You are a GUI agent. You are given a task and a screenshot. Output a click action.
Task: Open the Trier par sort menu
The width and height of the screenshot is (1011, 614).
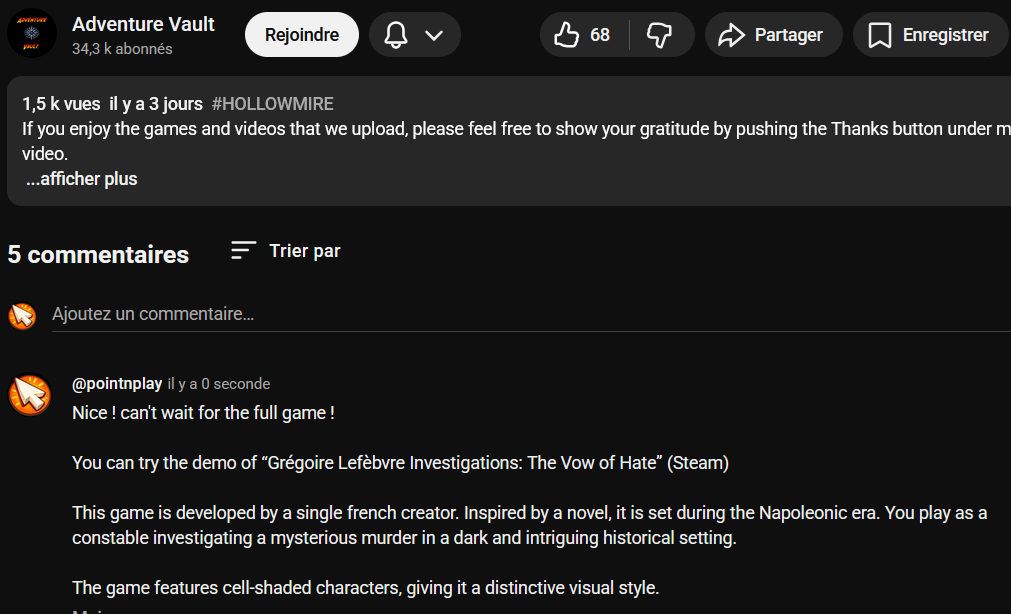(x=304, y=251)
